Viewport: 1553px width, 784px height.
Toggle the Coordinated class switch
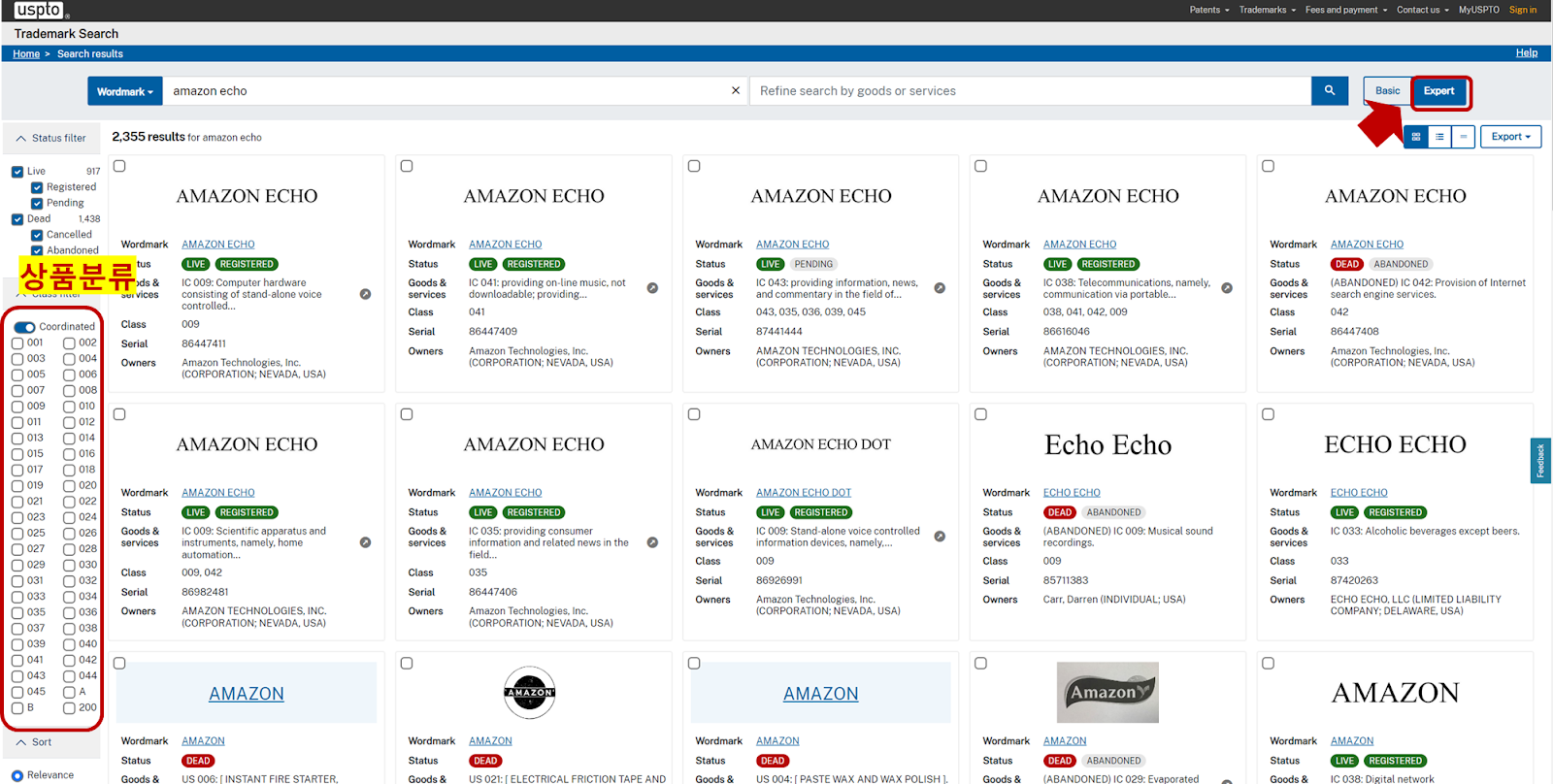coord(25,327)
